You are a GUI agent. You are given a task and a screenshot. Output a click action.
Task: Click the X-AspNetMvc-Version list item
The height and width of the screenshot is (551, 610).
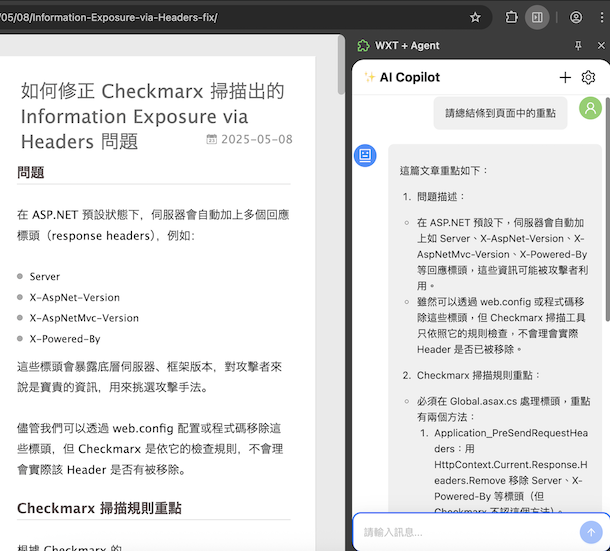[x=84, y=318]
